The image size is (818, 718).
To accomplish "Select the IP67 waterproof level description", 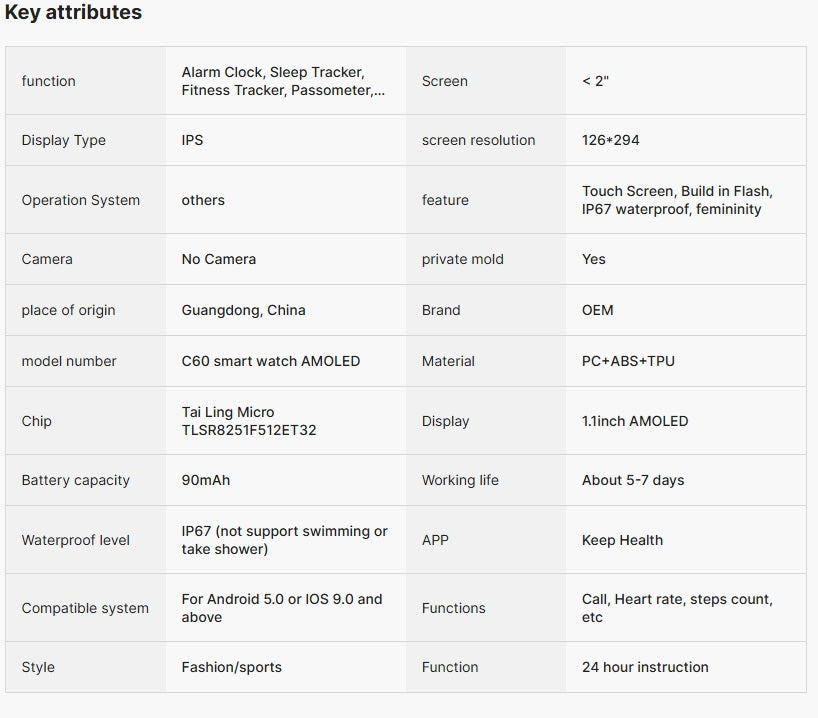I will [x=284, y=540].
